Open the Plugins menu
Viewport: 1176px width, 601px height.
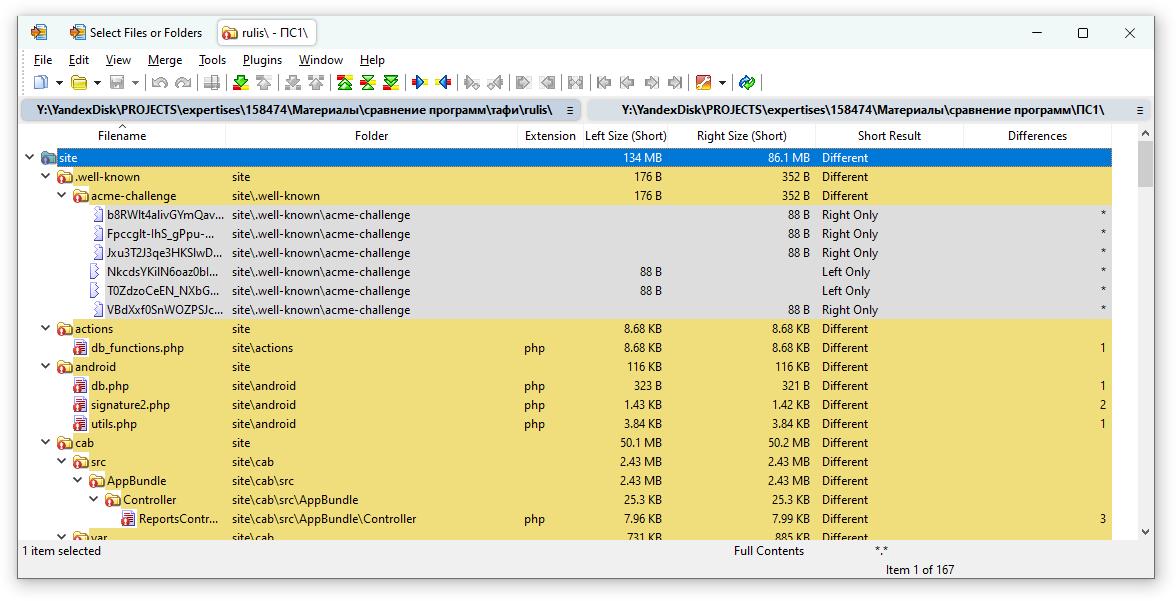[x=262, y=60]
